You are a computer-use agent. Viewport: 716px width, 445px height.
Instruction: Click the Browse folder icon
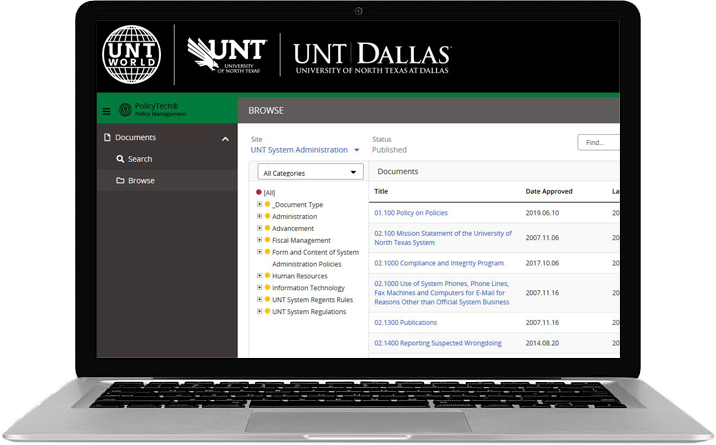coord(120,180)
